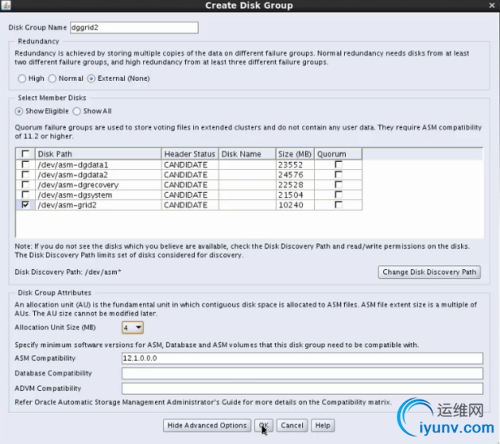Check the /dev/asm-dgrecovery disk checkbox

click(25, 184)
